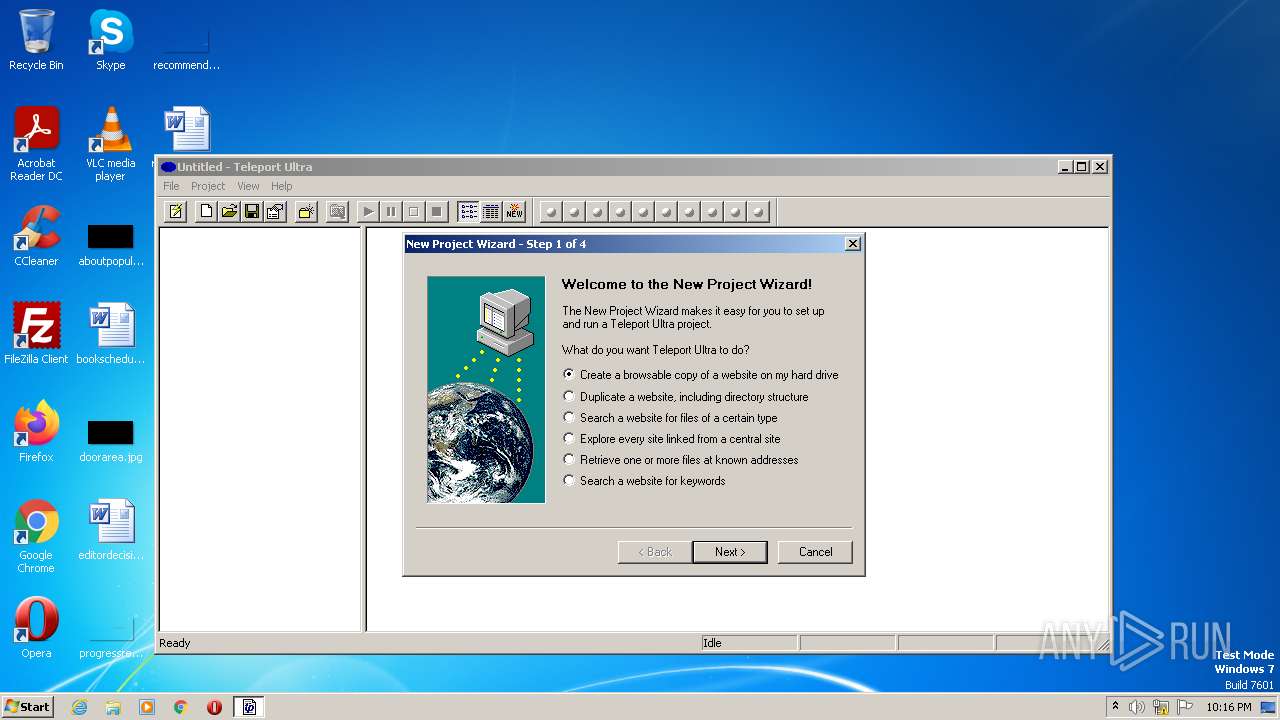Click the grayed preview icon in toolbar
Viewport: 1280px width, 720px height.
pos(337,212)
